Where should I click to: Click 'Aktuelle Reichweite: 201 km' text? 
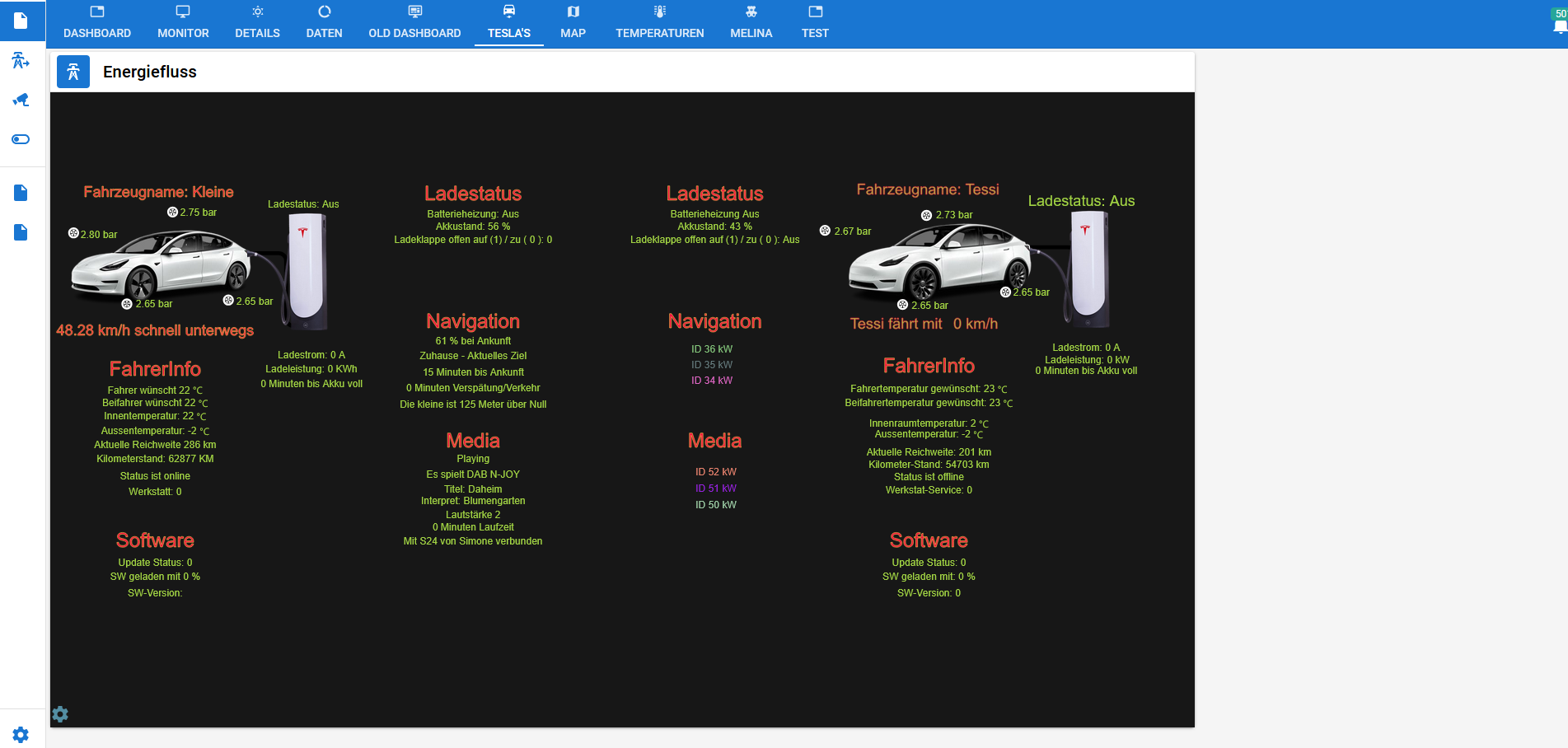(x=929, y=452)
